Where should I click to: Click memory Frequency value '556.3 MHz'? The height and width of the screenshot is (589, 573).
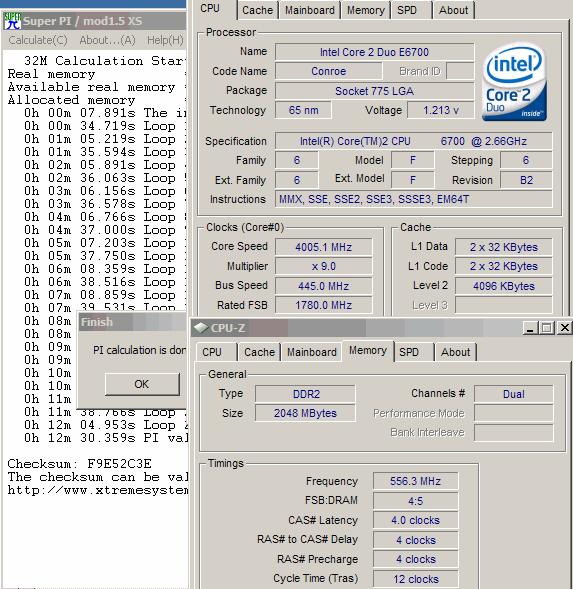point(415,481)
